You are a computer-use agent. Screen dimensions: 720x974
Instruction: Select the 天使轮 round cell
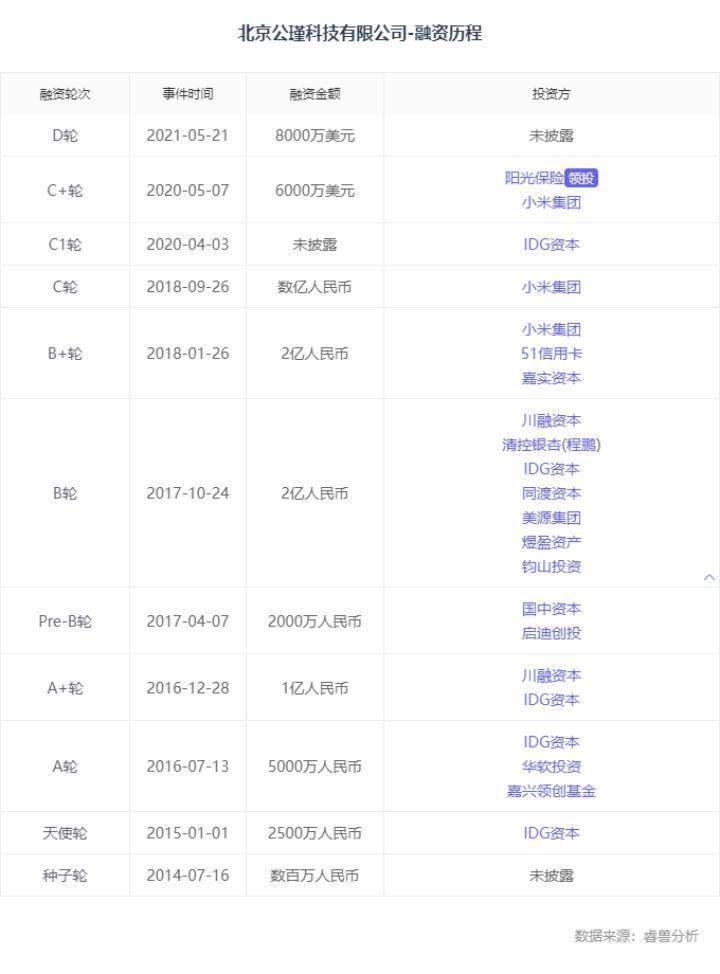coord(65,833)
